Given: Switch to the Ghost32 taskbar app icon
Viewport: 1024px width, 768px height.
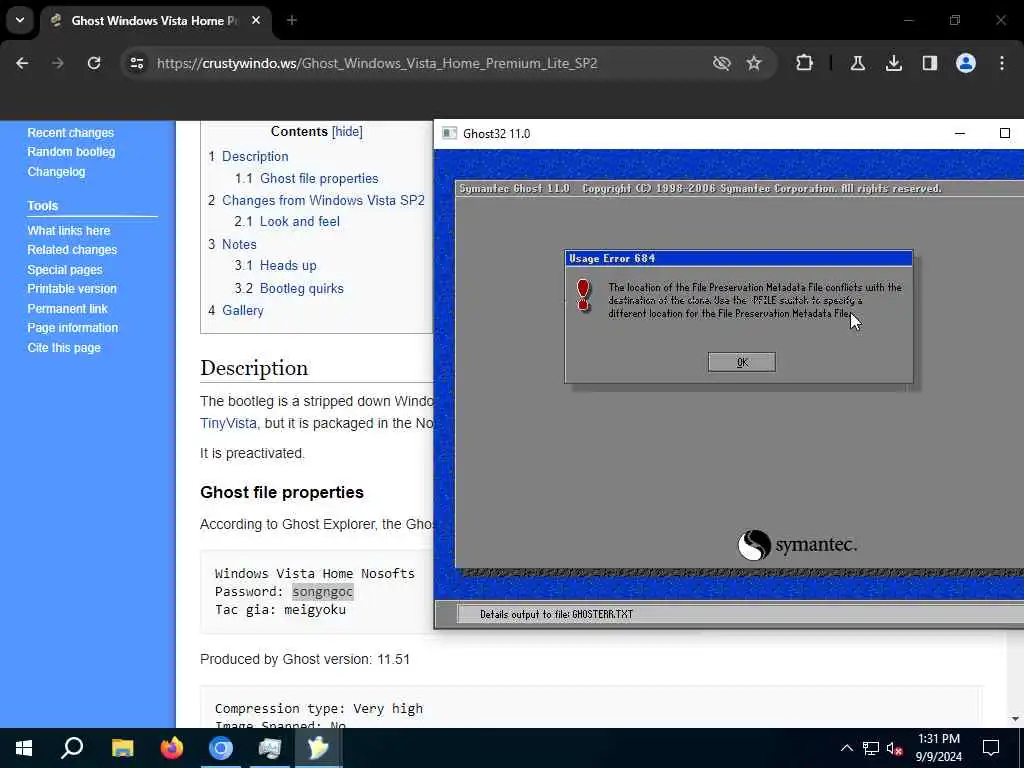Looking at the screenshot, I should tap(318, 748).
